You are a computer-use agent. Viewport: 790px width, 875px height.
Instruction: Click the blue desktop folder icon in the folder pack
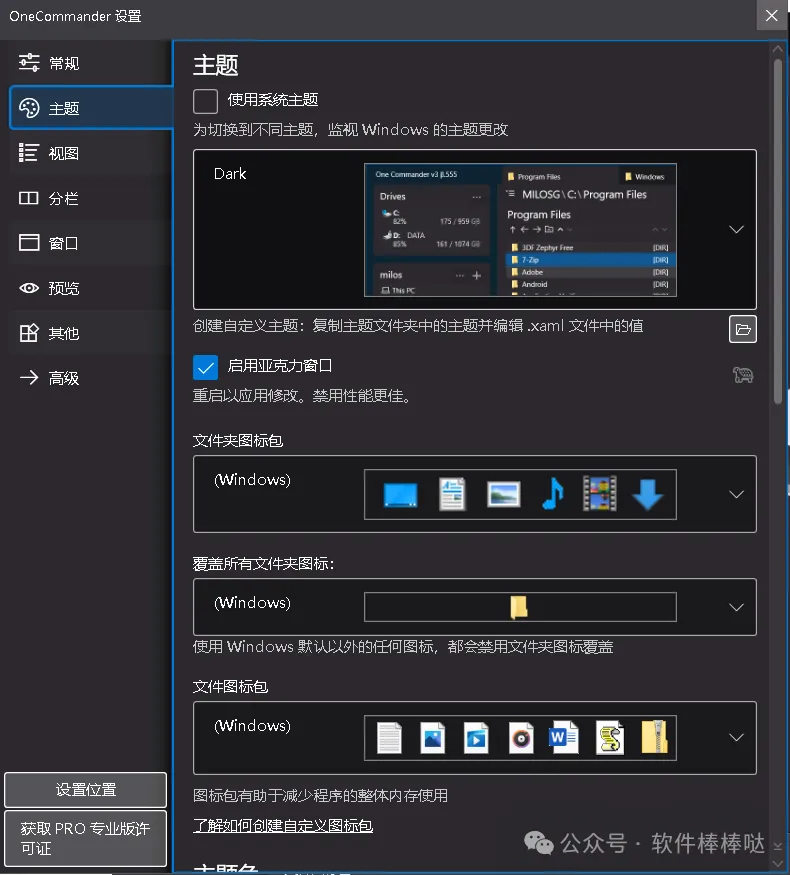(x=401, y=495)
